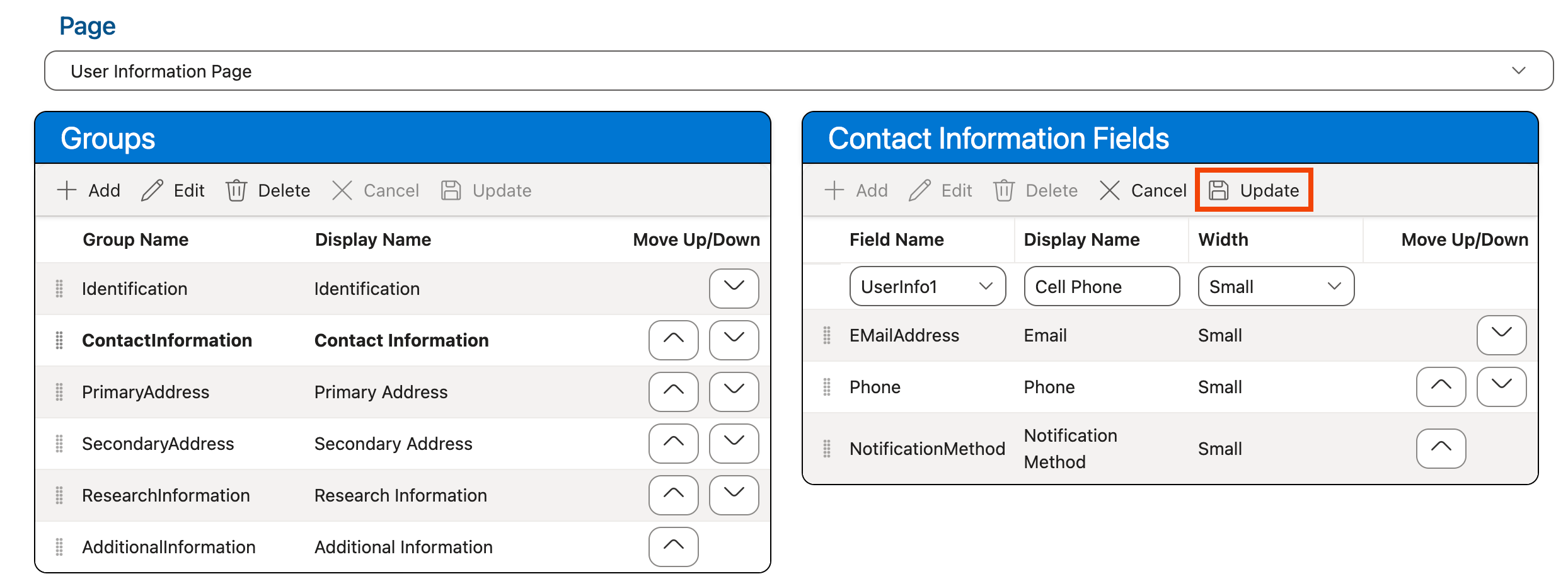Click the Delete trash icon in Groups toolbar
The image size is (1568, 586).
click(236, 190)
